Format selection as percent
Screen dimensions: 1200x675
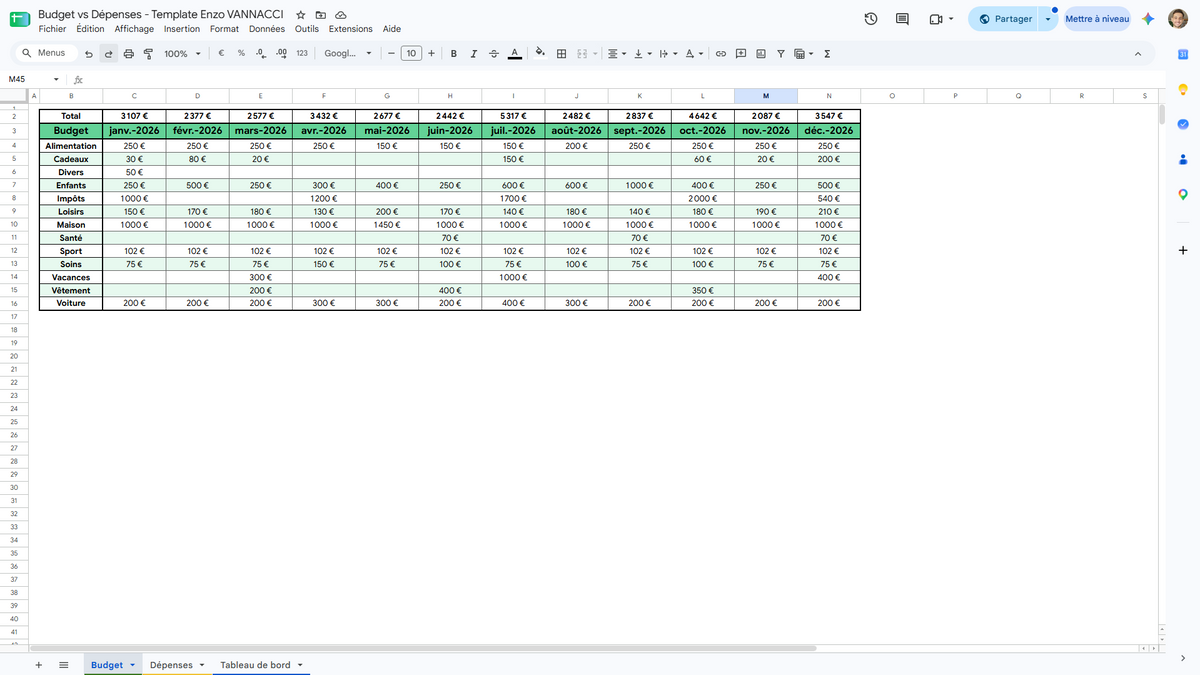(241, 54)
